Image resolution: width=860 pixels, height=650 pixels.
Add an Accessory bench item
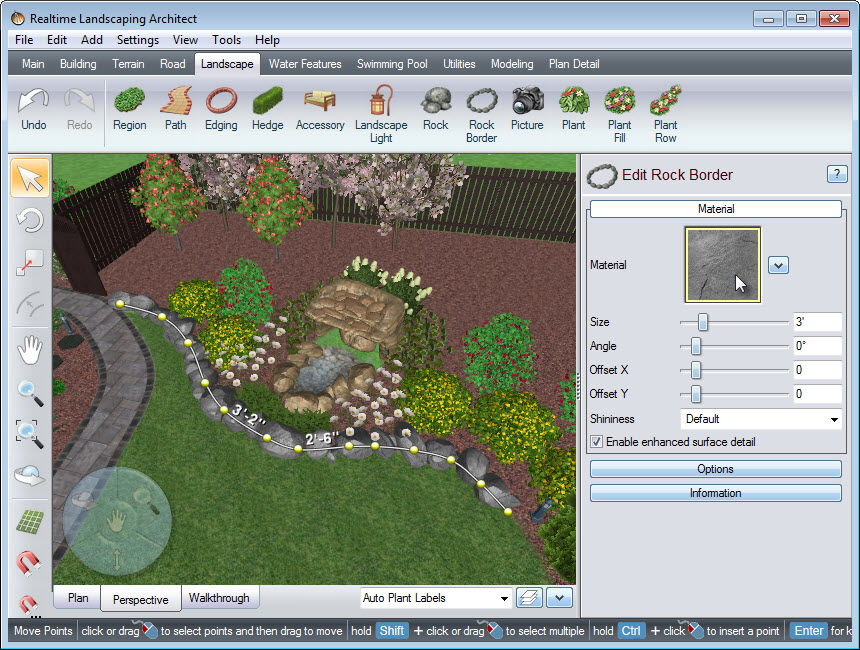tap(320, 109)
